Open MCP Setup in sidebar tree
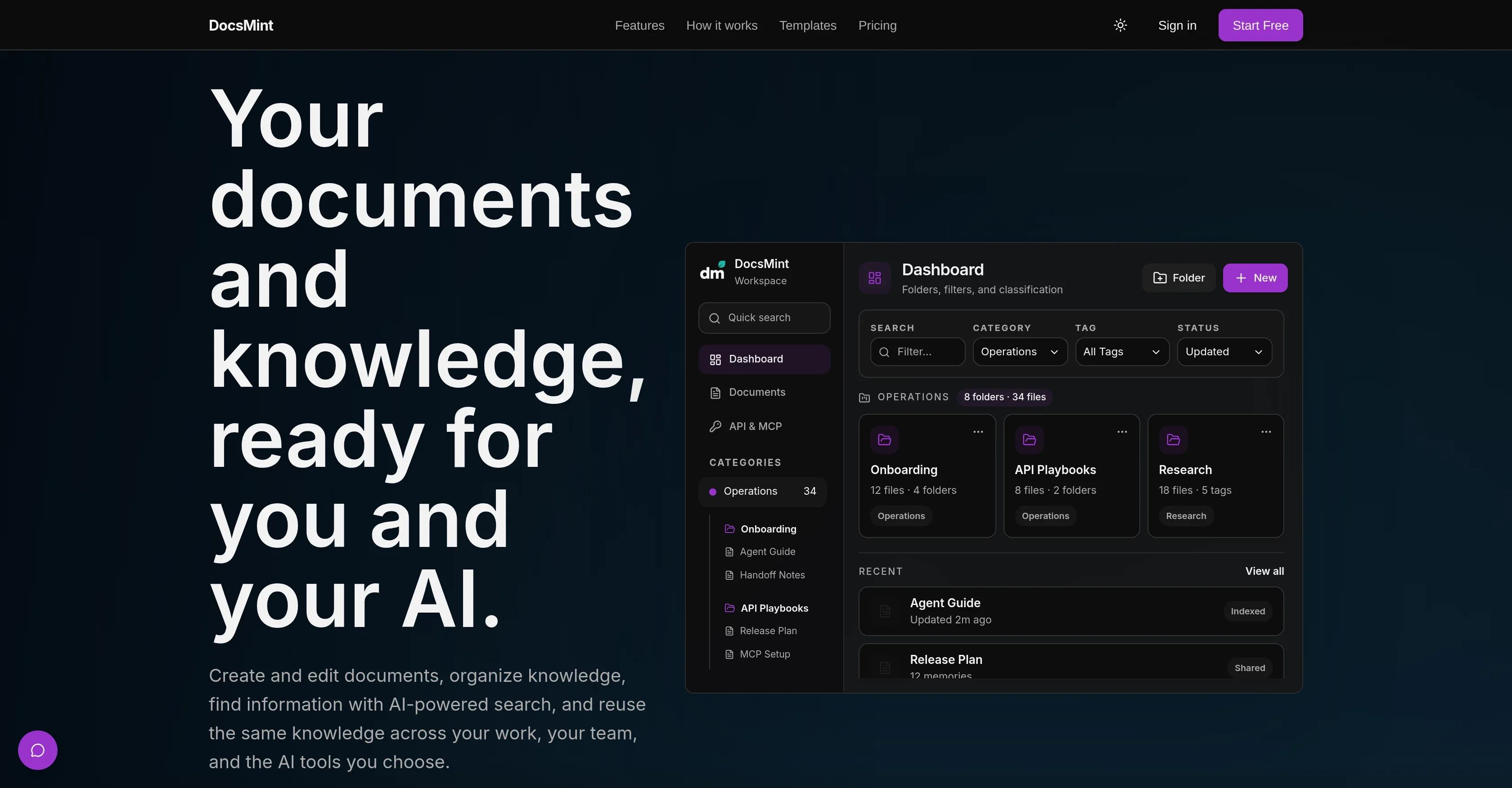Image resolution: width=1512 pixels, height=788 pixels. click(x=764, y=654)
